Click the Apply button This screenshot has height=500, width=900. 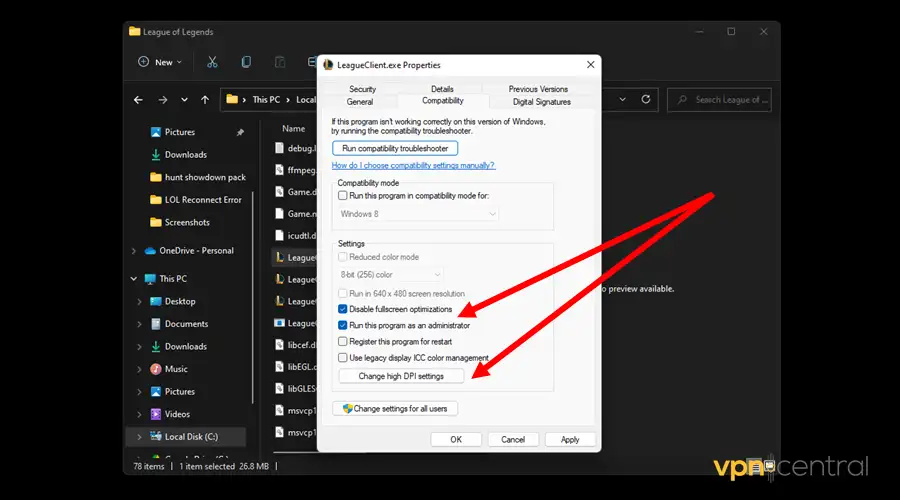570,440
